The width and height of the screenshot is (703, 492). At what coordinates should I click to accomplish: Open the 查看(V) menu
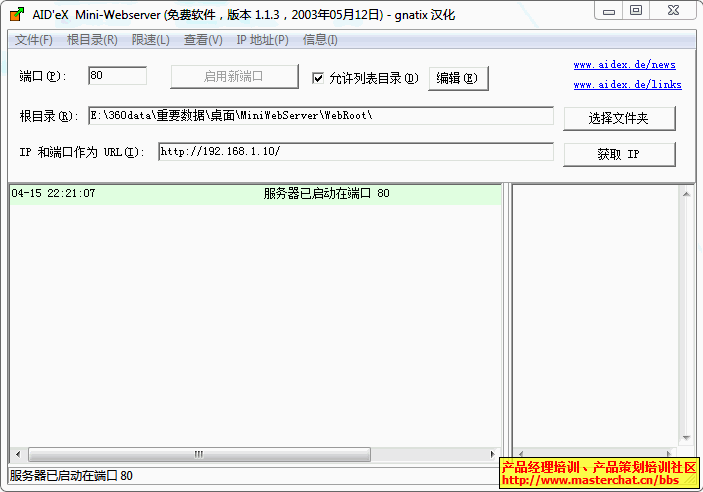[x=203, y=40]
